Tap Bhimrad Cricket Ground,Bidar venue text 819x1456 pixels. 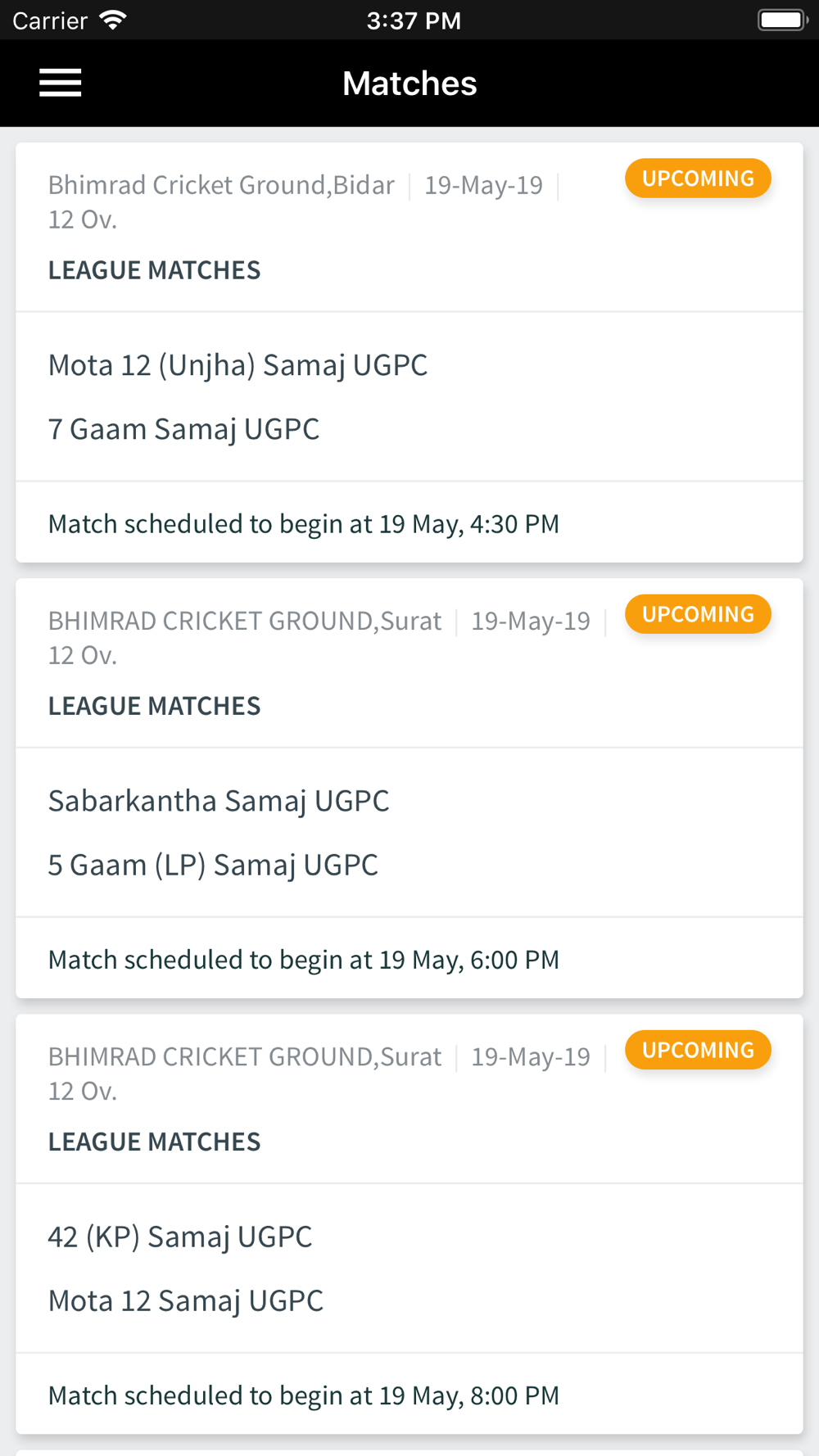pos(221,186)
